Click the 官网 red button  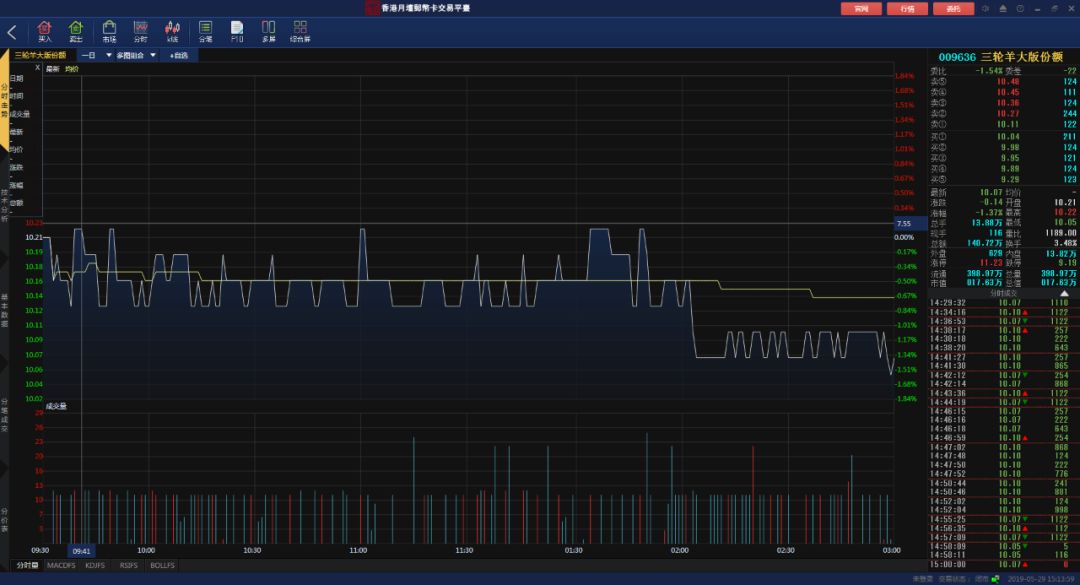click(861, 8)
